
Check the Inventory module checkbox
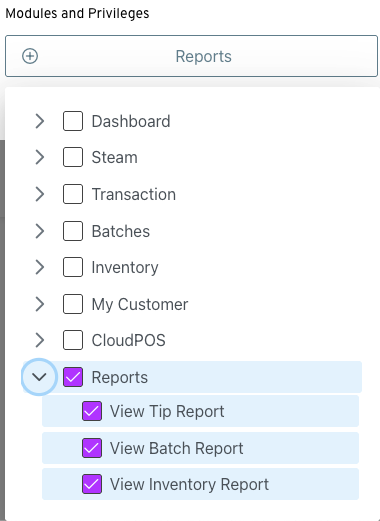[x=73, y=267]
